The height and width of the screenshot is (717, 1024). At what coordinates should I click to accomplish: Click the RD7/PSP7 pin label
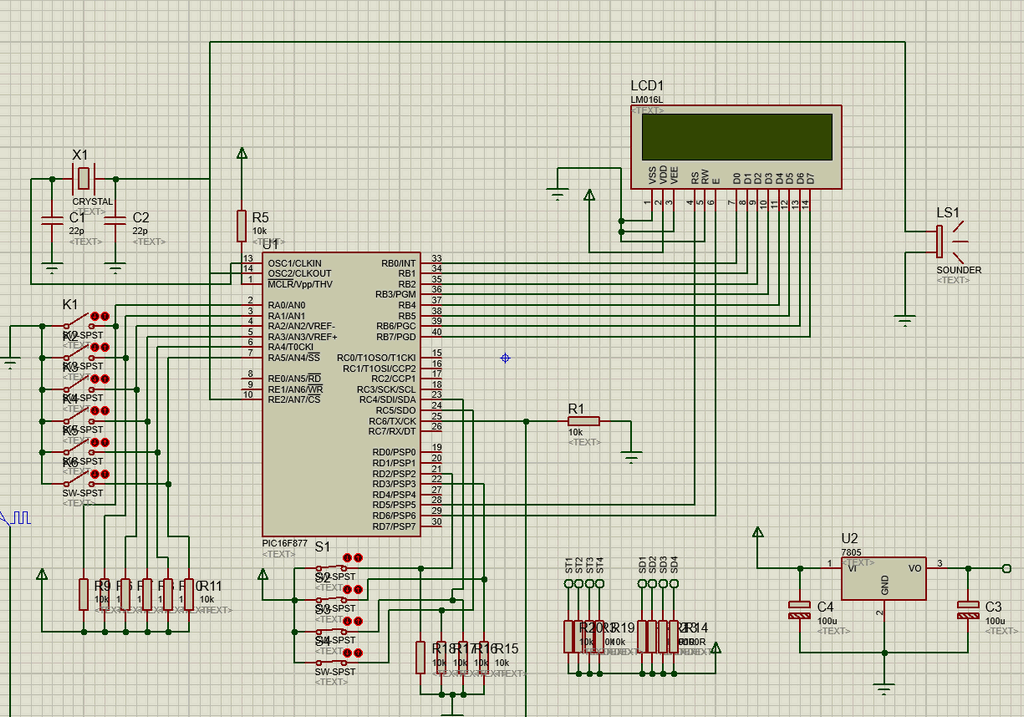[x=394, y=526]
